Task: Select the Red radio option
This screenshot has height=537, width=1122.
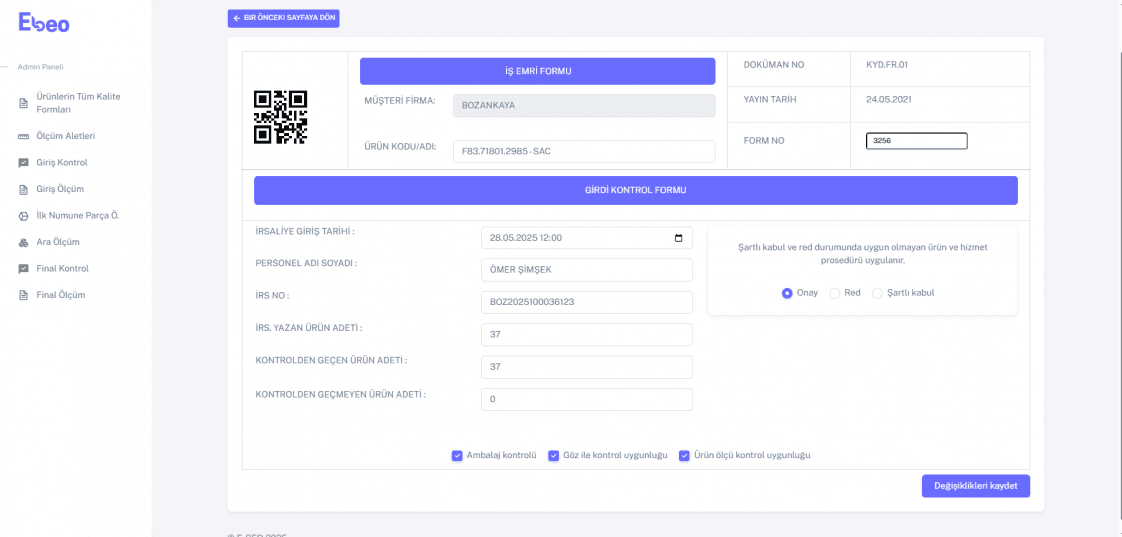Action: click(834, 293)
